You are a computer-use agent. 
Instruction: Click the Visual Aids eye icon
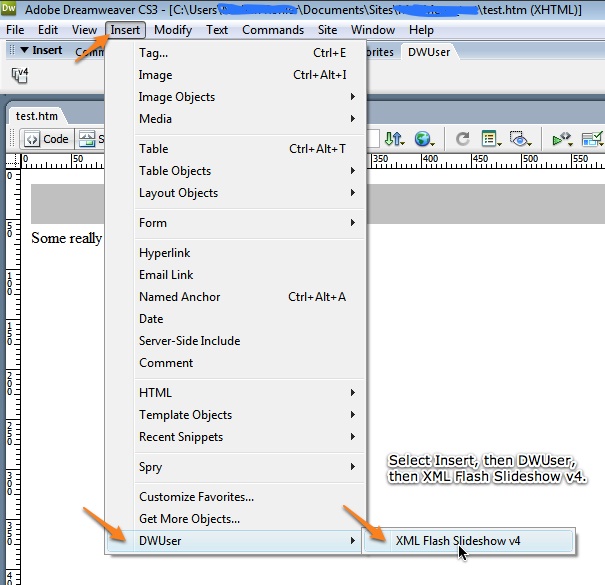click(519, 139)
